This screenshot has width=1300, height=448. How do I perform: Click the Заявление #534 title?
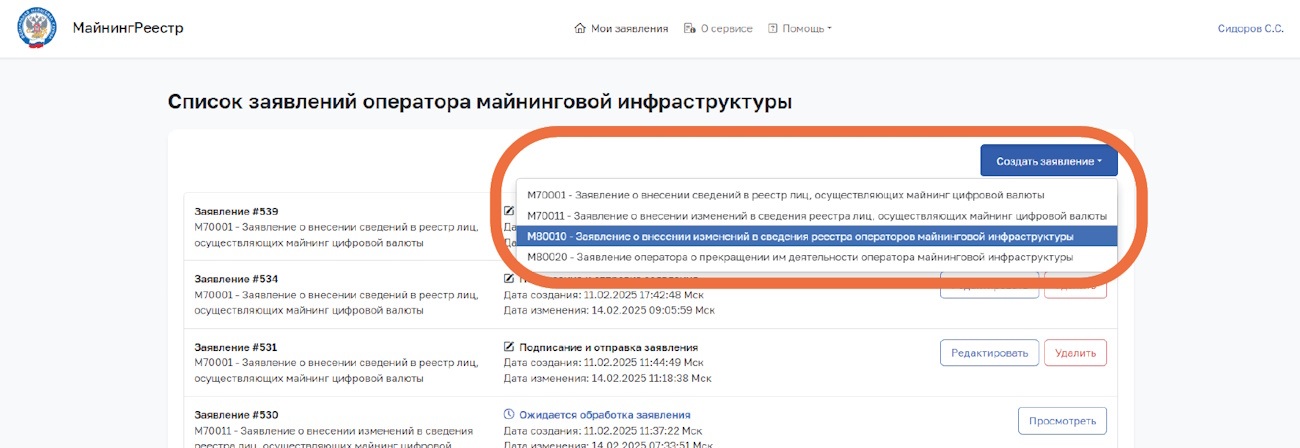[236, 279]
